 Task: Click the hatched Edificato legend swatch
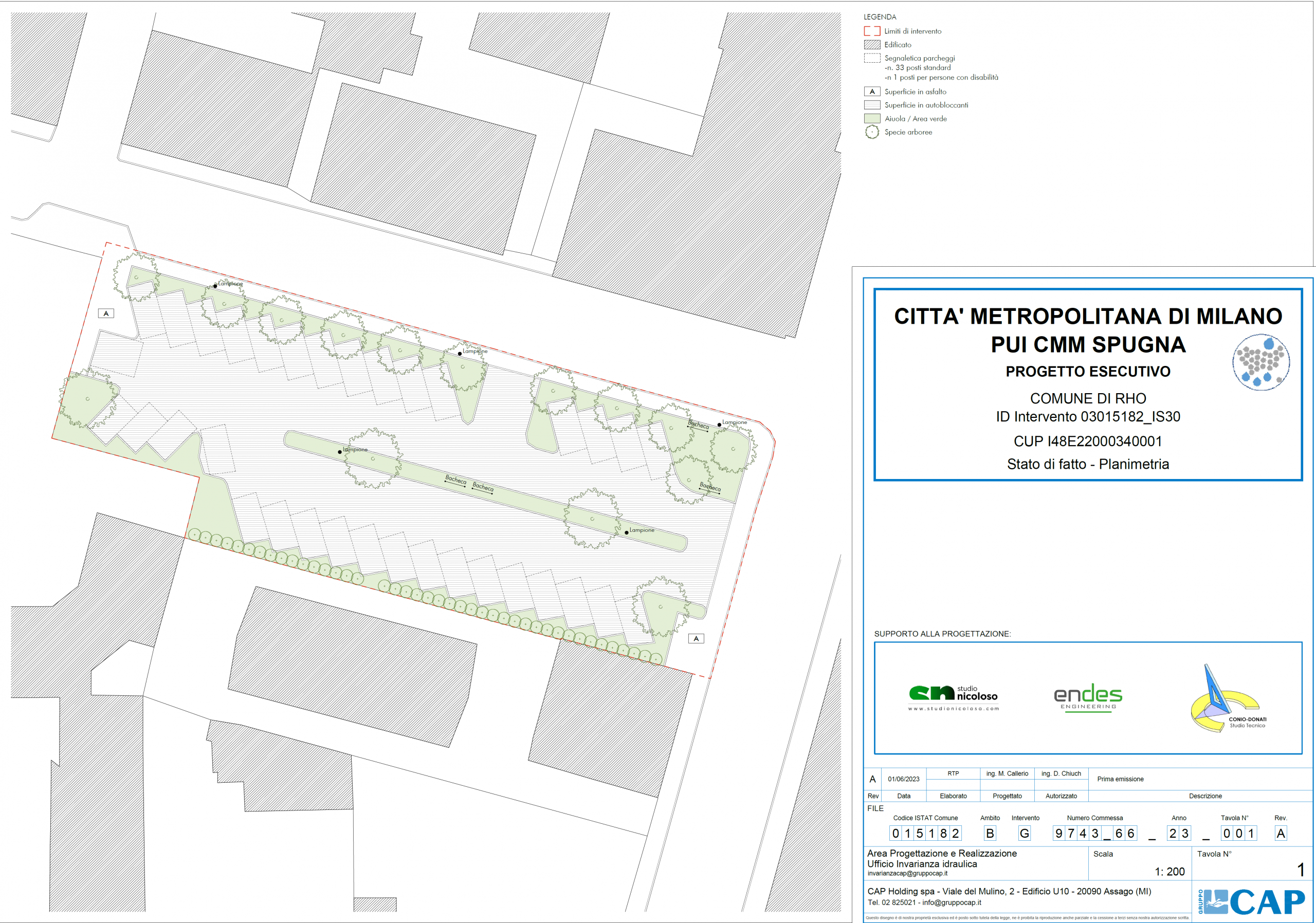[872, 45]
